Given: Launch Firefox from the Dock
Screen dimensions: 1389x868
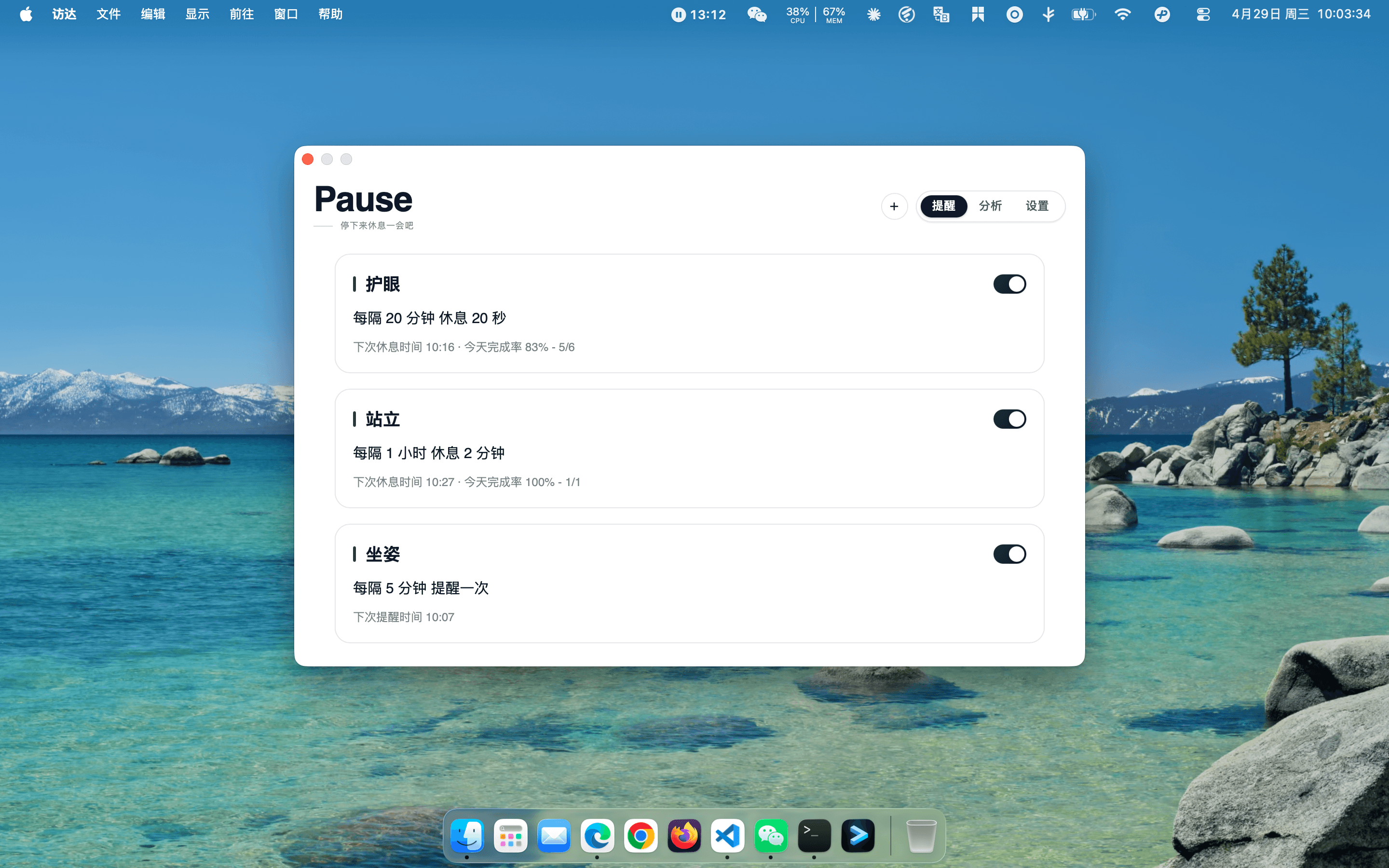Looking at the screenshot, I should (684, 835).
